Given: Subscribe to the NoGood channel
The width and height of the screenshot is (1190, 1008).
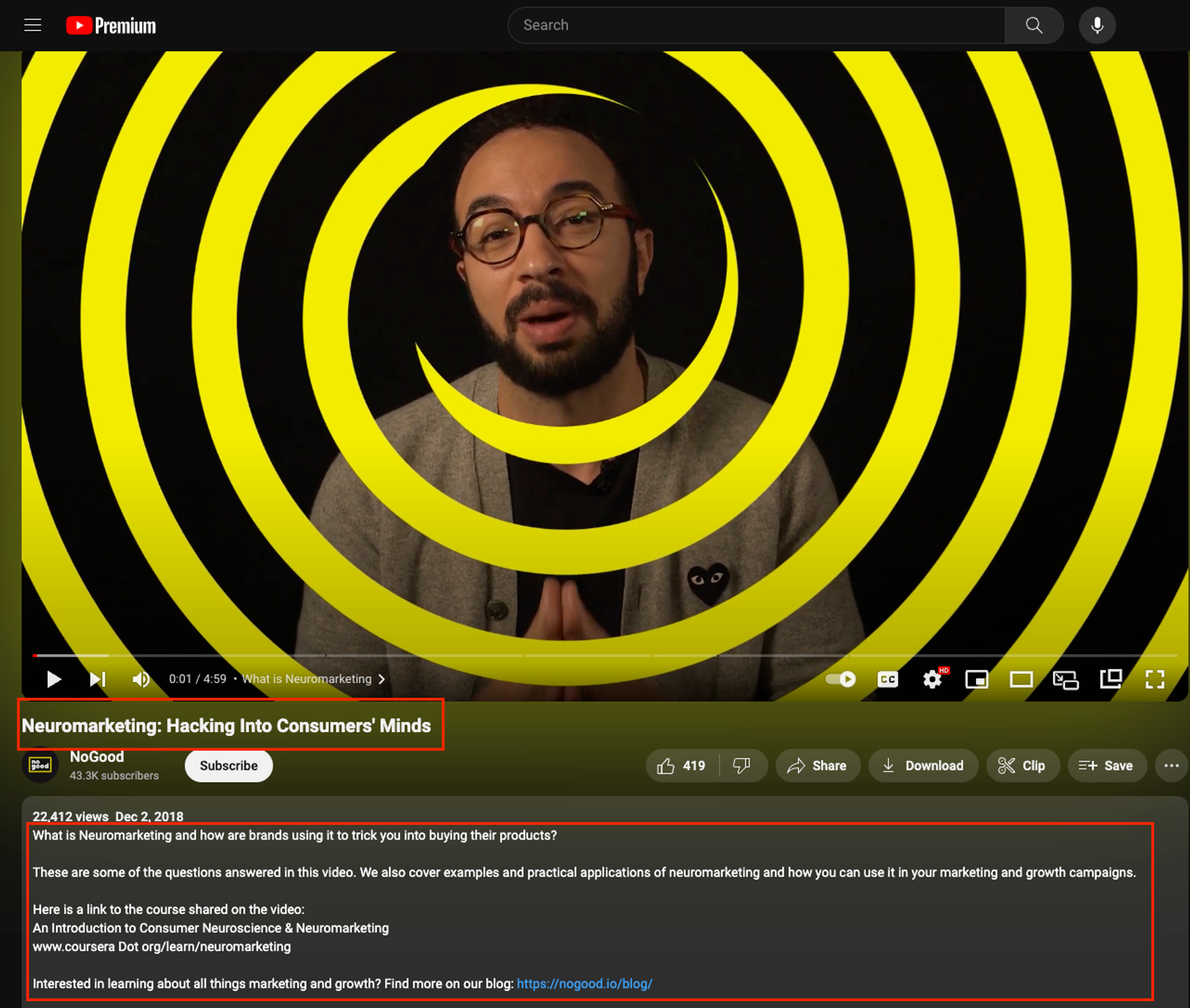Looking at the screenshot, I should (x=228, y=765).
